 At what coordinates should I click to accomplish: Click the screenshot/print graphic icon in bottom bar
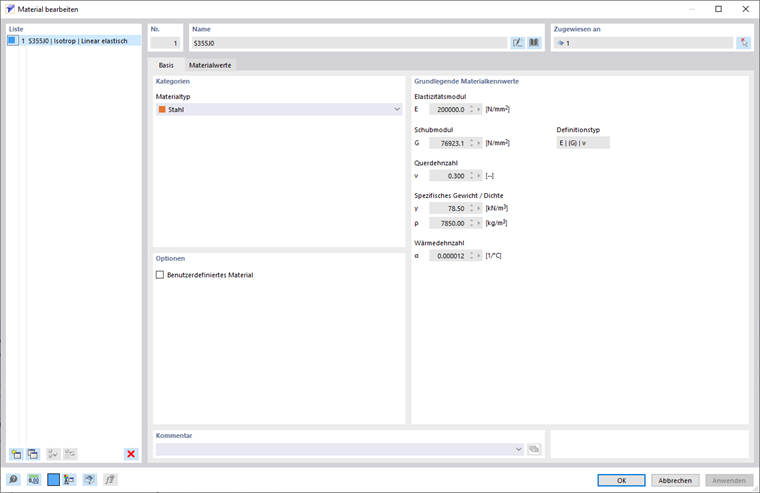point(89,480)
